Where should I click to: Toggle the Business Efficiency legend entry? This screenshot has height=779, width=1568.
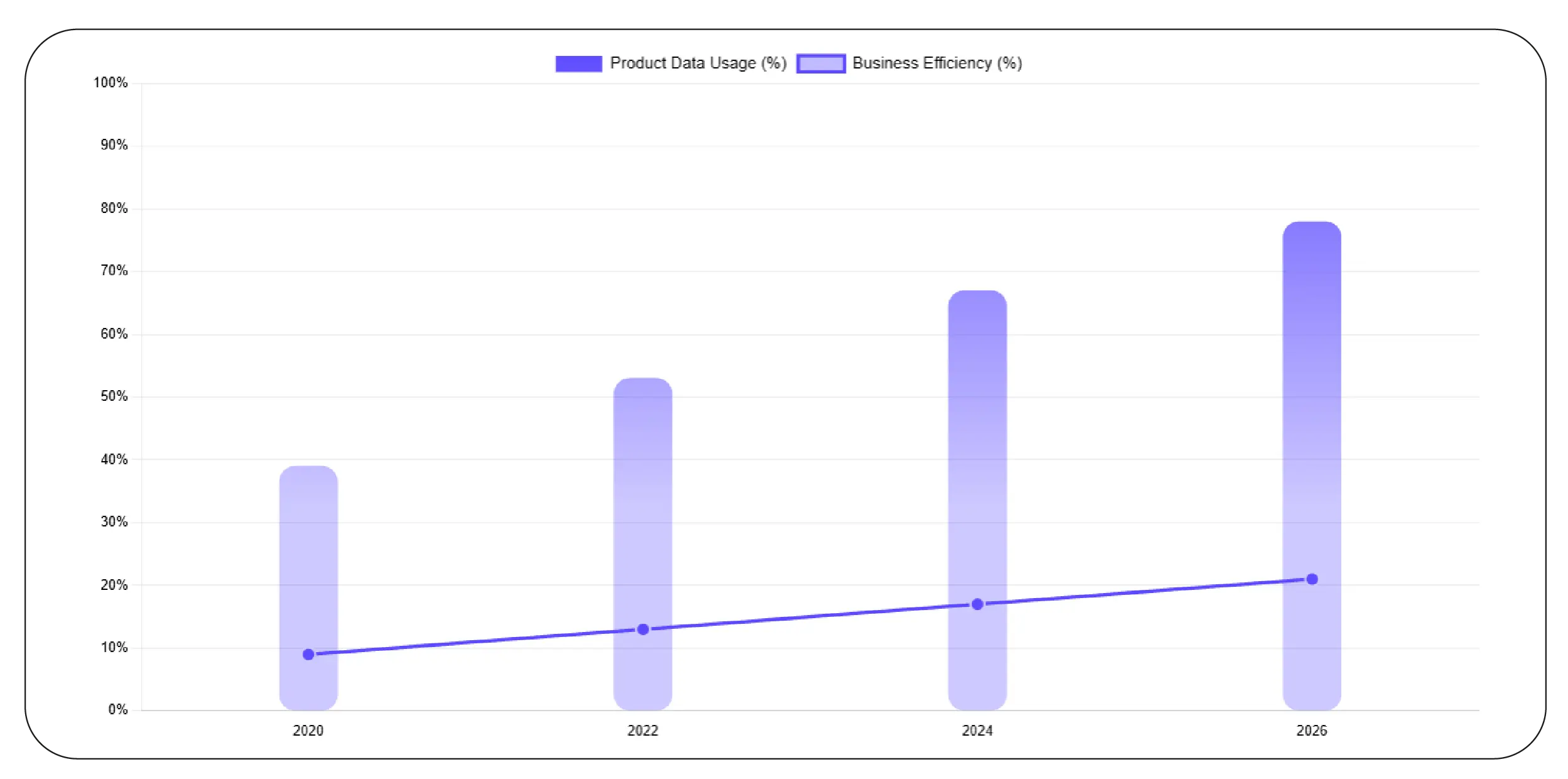tap(937, 62)
